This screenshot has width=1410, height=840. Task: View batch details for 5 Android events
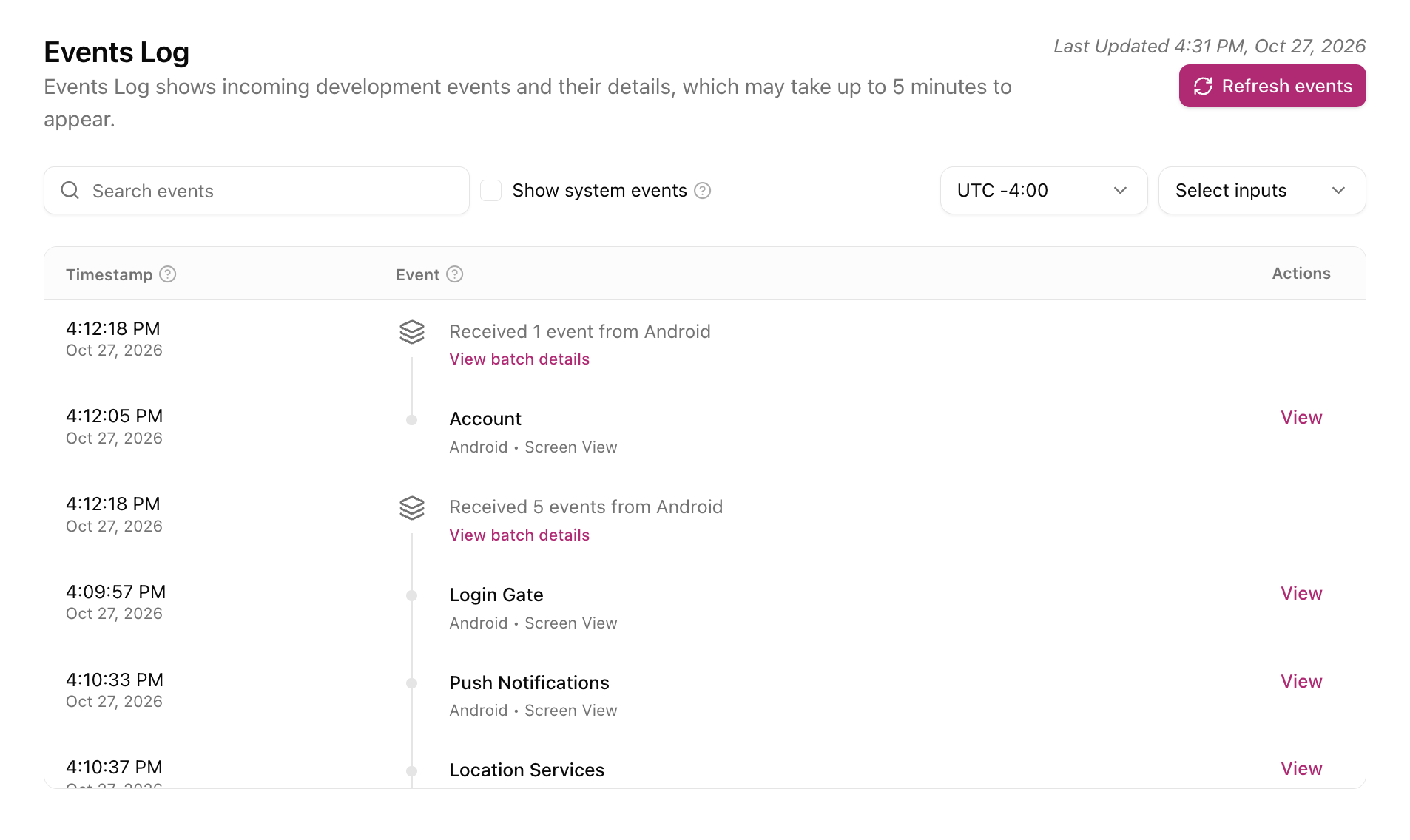(519, 535)
